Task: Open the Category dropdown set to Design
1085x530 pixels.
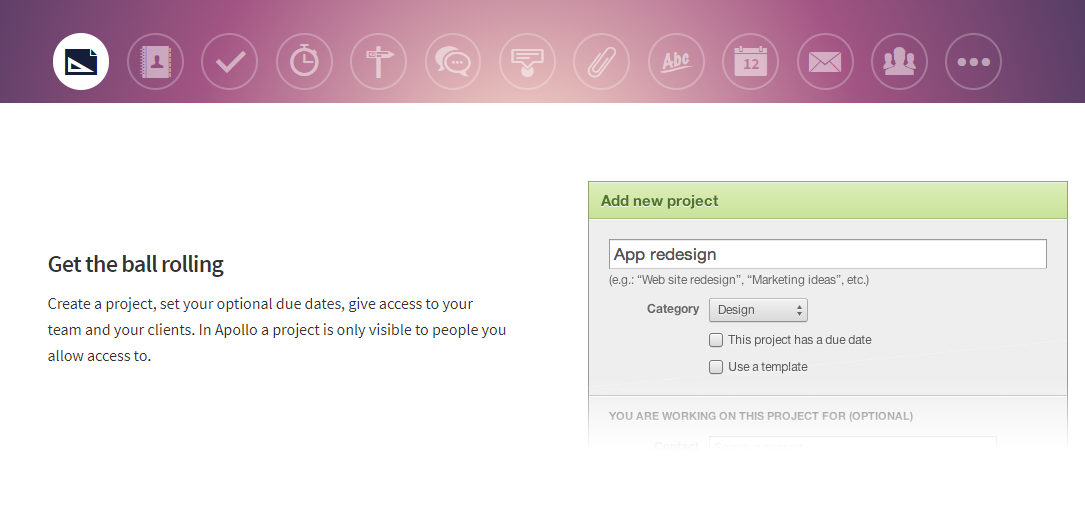Action: (x=758, y=310)
